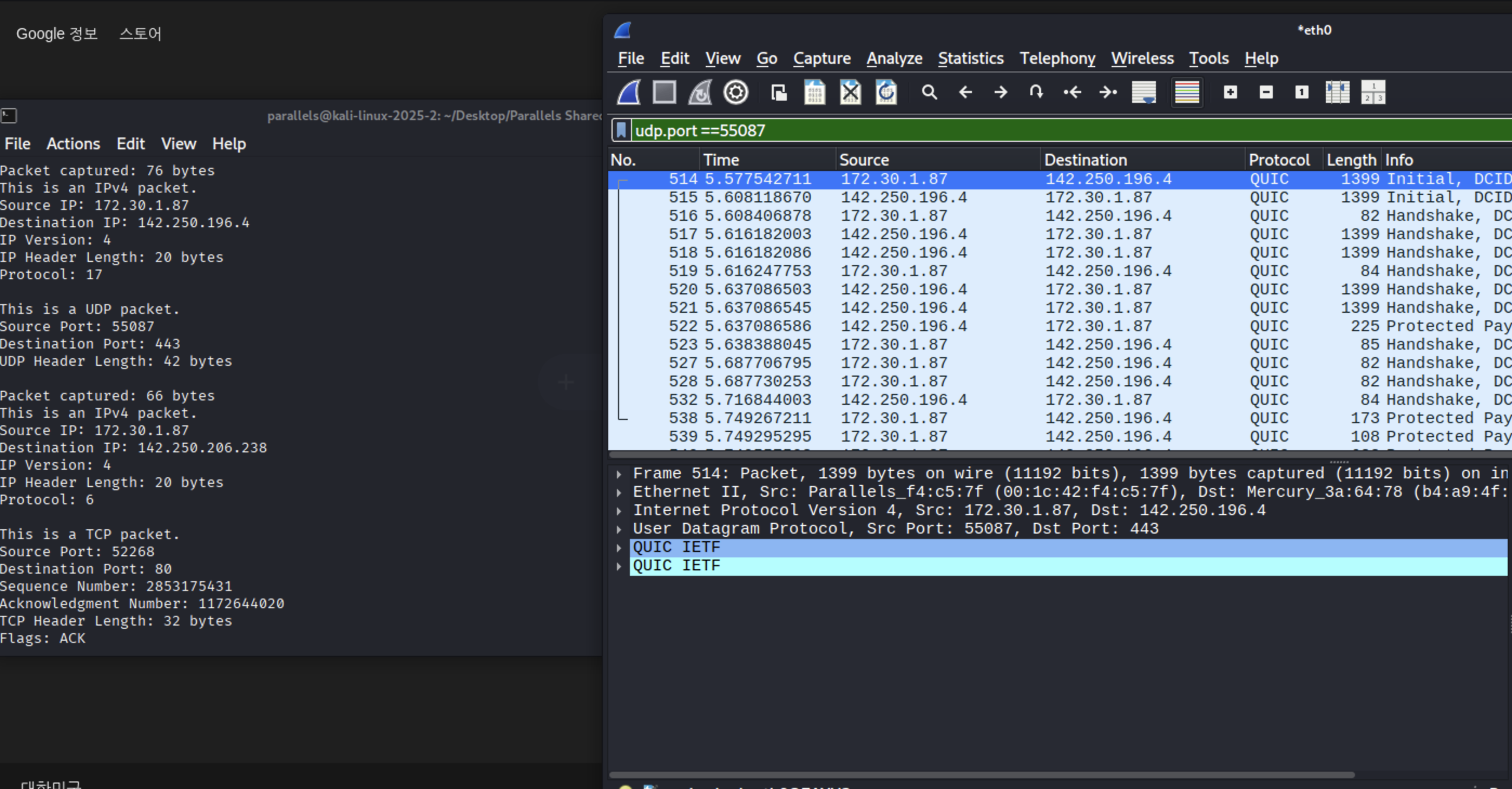The width and height of the screenshot is (1512, 789).
Task: Sort packets by the Protocol column
Action: click(1279, 160)
